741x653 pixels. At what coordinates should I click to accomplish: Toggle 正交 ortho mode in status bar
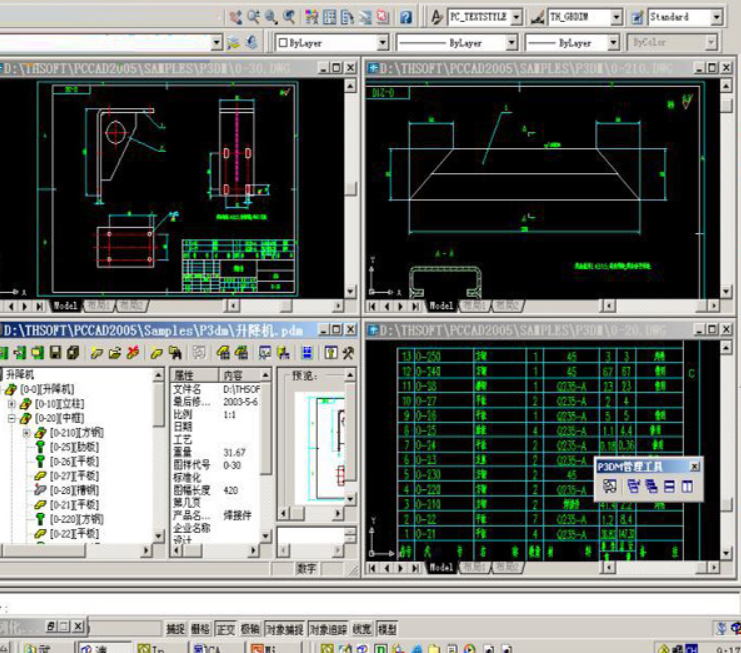pyautogui.click(x=225, y=629)
